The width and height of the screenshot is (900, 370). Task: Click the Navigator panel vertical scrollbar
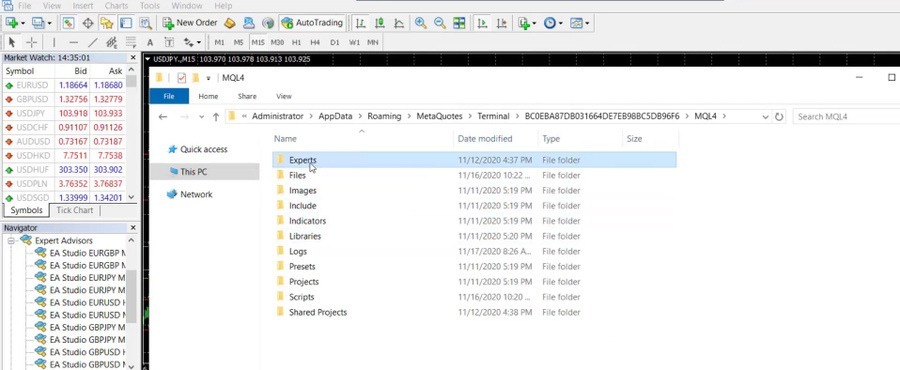click(x=131, y=303)
